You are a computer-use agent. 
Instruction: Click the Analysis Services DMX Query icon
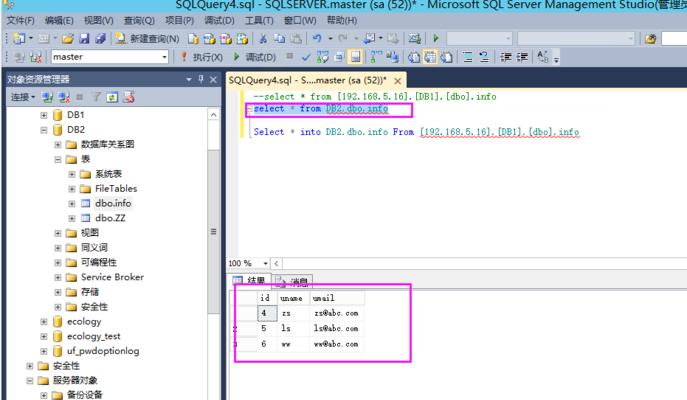[x=226, y=39]
